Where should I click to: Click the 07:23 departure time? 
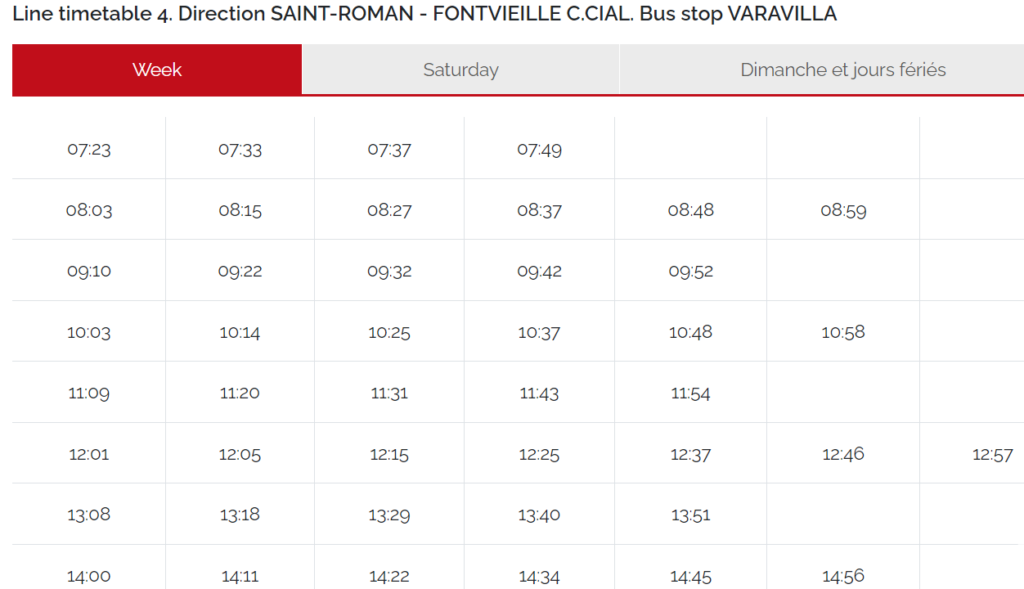pos(87,148)
